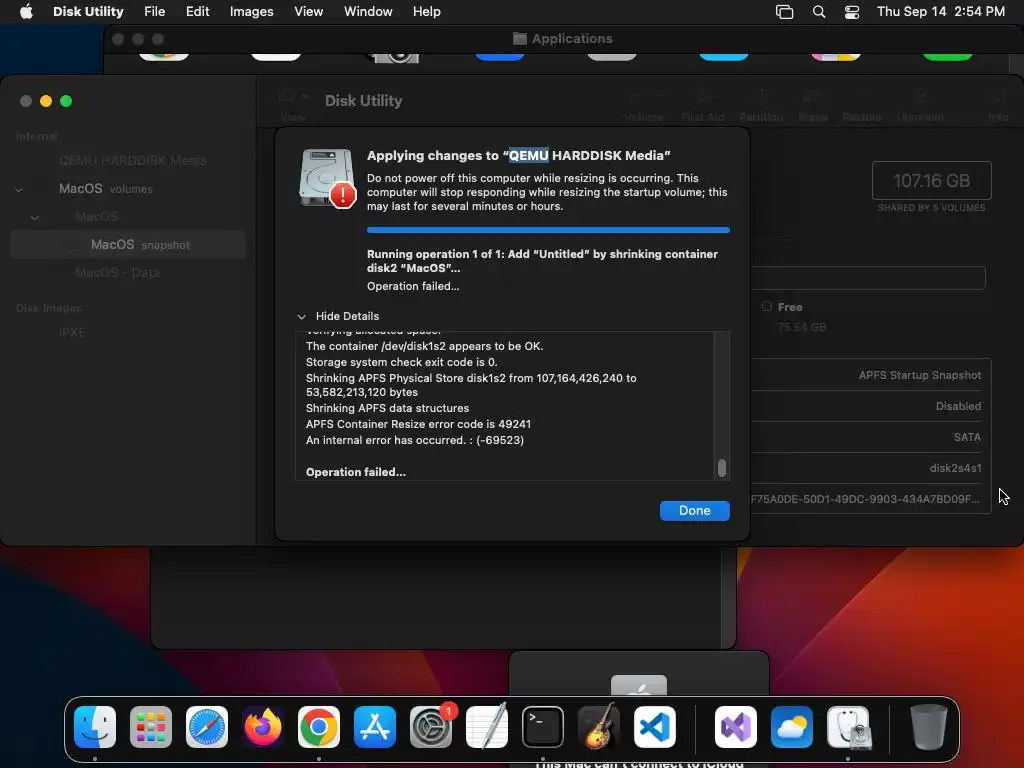Click the hard disk warning icon in dialog

[327, 178]
